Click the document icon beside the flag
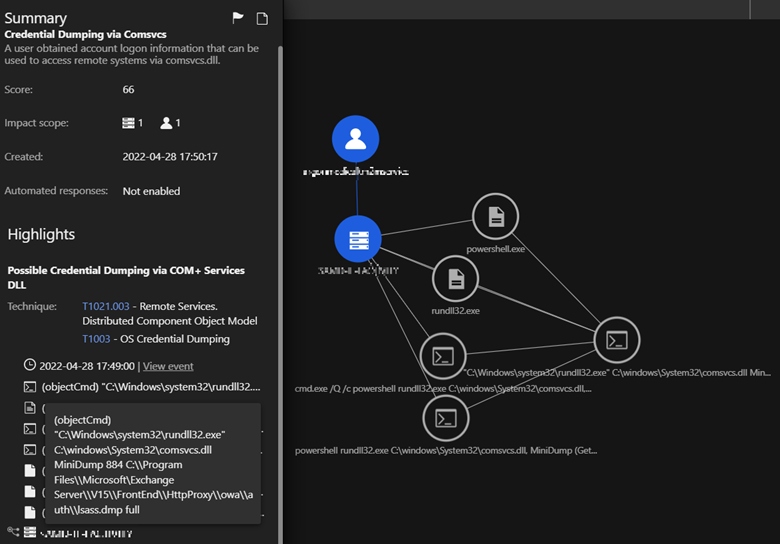This screenshot has width=780, height=544. (262, 18)
